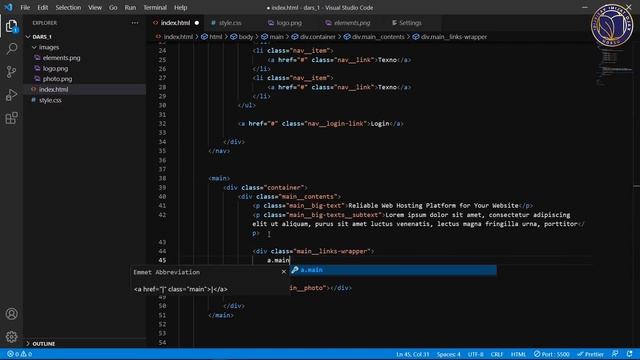Switch to the style.css tab
The width and height of the screenshot is (640, 360).
[230, 23]
